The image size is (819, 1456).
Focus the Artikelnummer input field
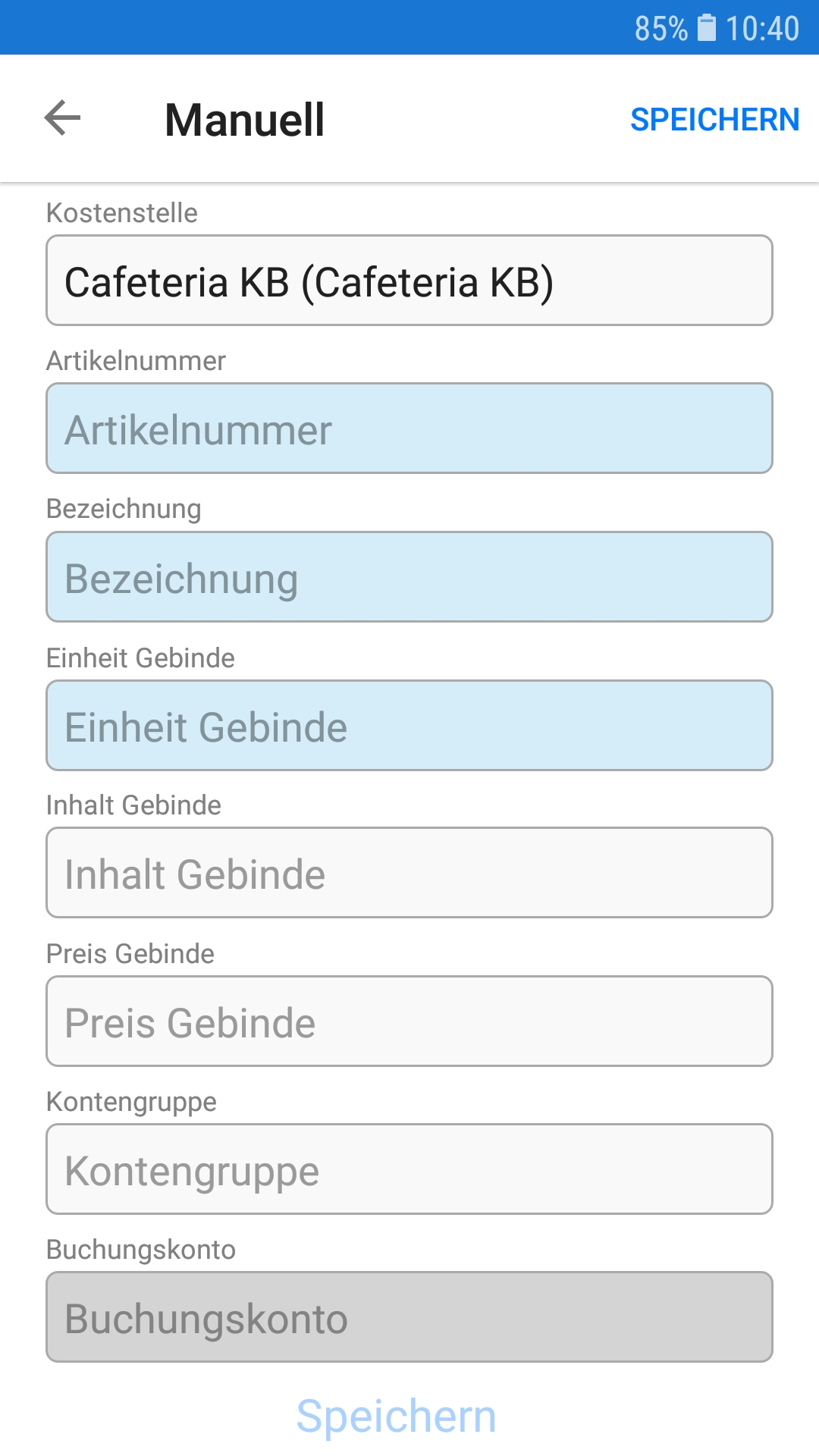coord(409,428)
